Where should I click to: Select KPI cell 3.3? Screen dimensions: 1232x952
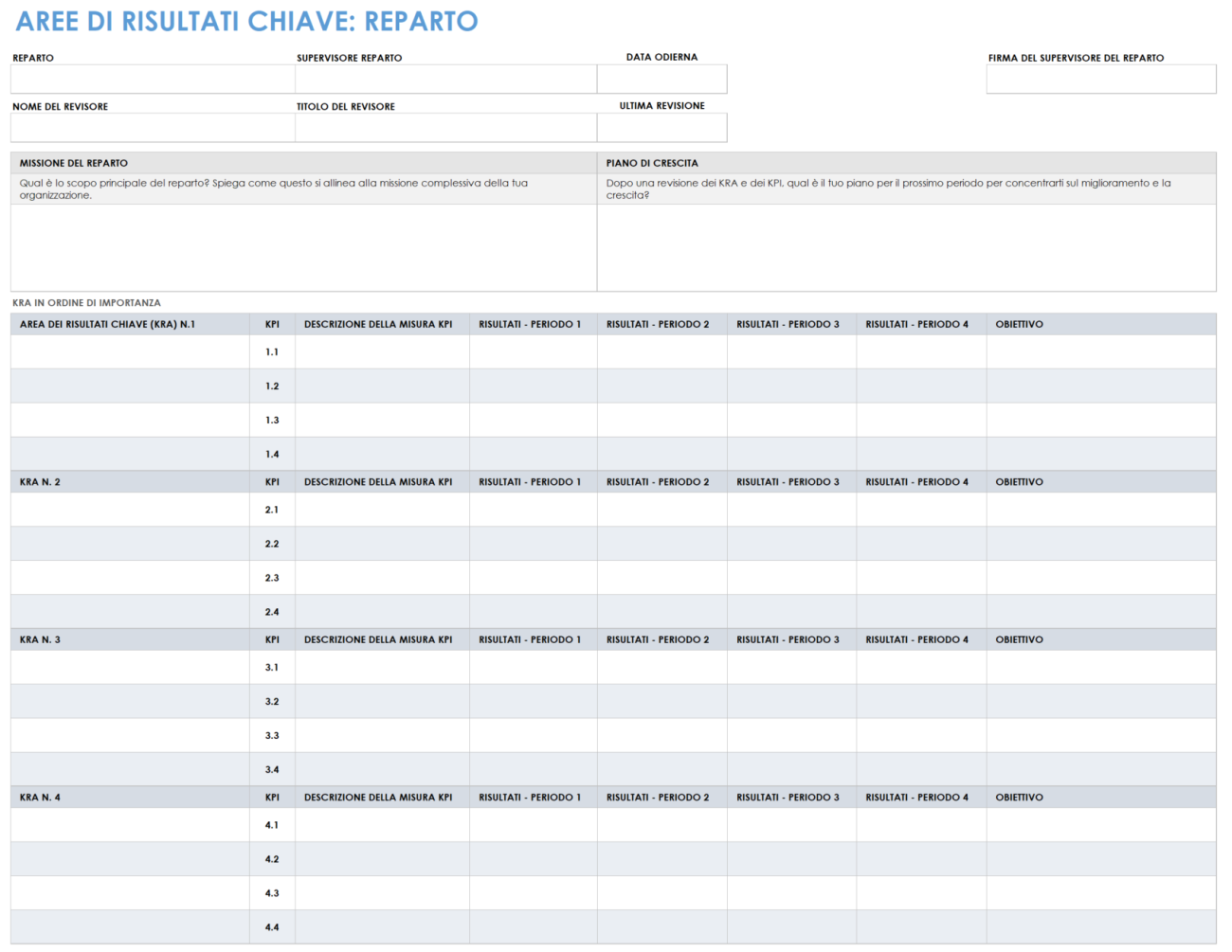tap(272, 735)
